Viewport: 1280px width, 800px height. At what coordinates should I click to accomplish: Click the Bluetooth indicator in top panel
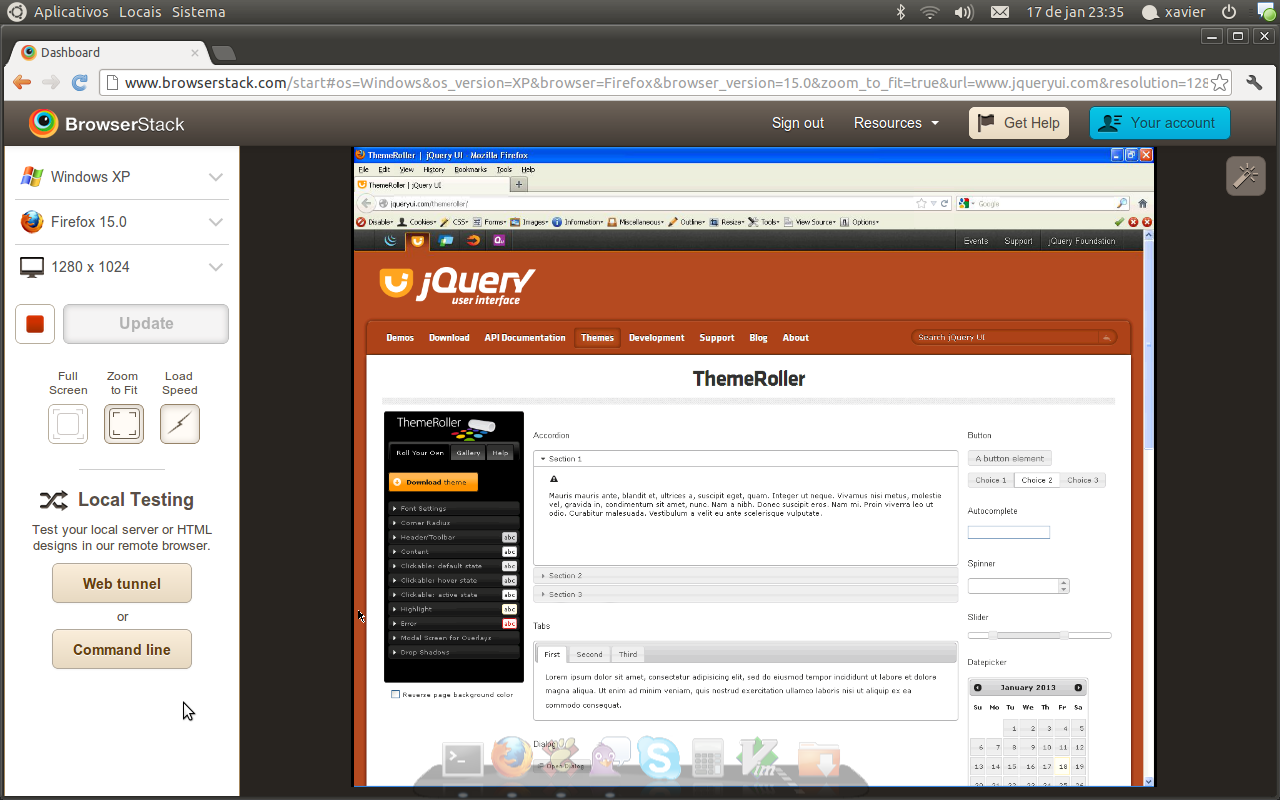click(x=900, y=12)
